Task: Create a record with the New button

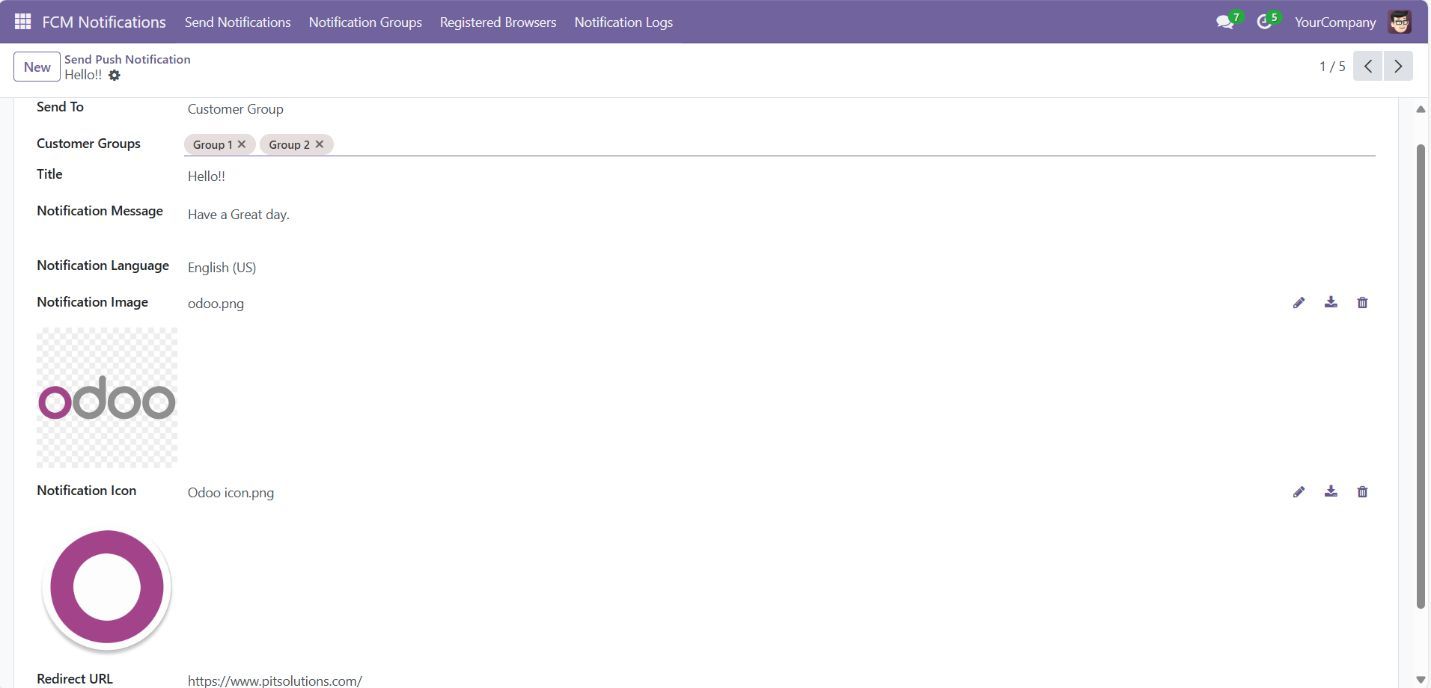Action: tap(36, 66)
